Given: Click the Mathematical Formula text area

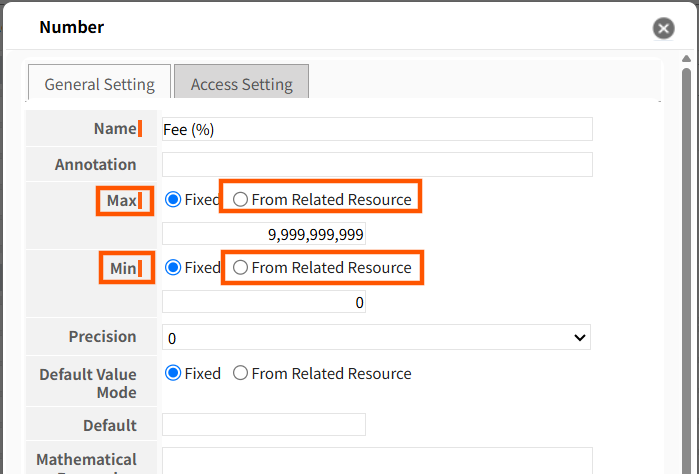Looking at the screenshot, I should (377, 461).
